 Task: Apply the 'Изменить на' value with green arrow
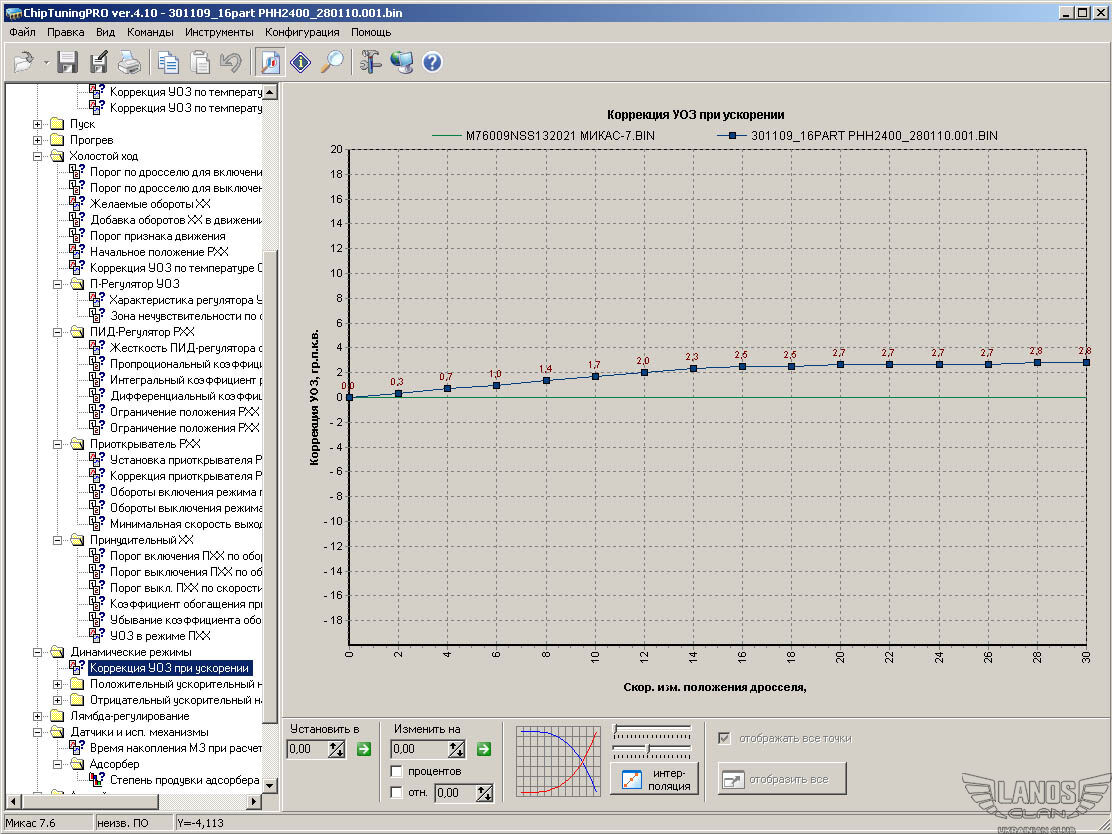tap(484, 749)
